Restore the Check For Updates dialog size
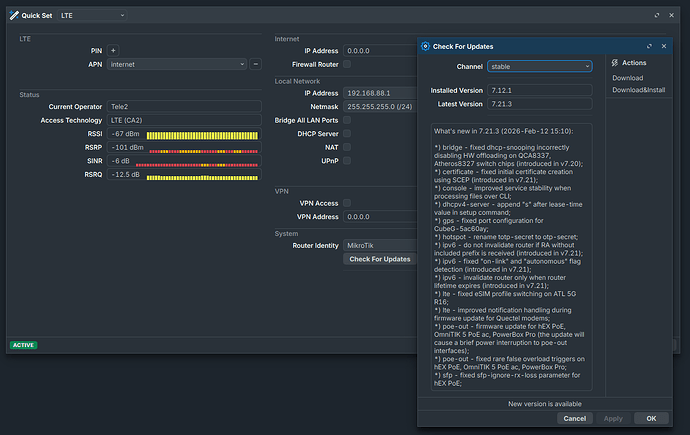The image size is (690, 435). 649,46
